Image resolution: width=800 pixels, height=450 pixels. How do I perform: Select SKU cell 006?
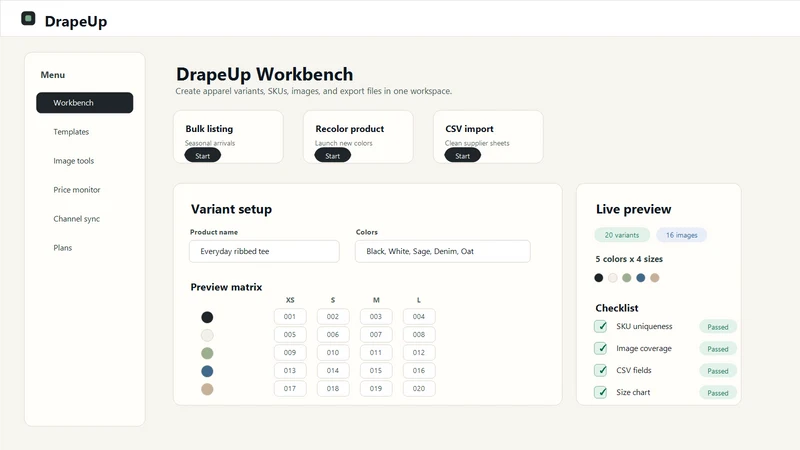(333, 334)
